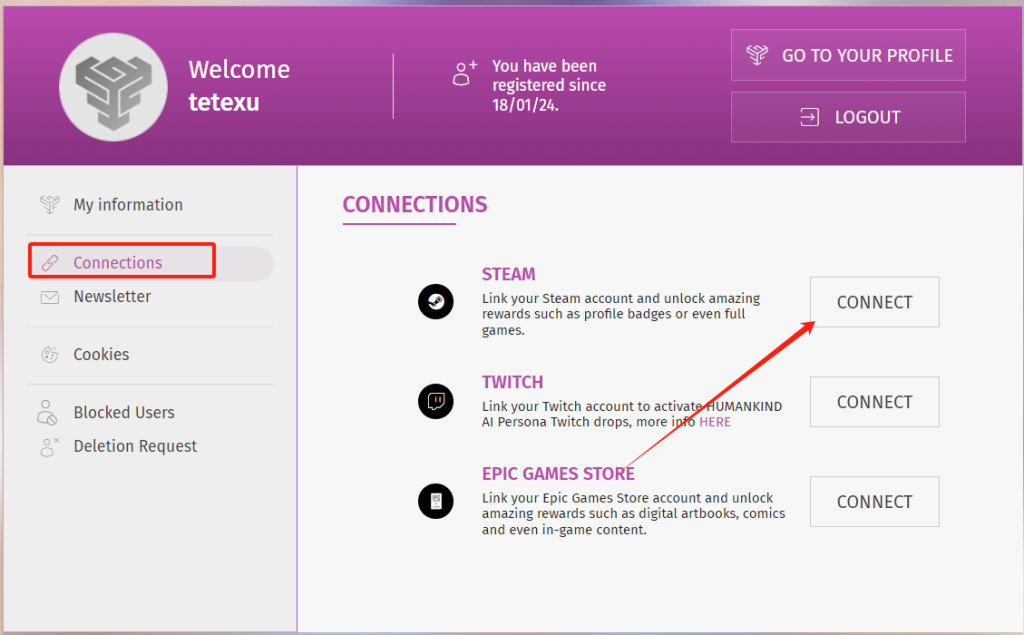Click the CONNECTIONS page title
The image size is (1024, 635).
pos(415,204)
